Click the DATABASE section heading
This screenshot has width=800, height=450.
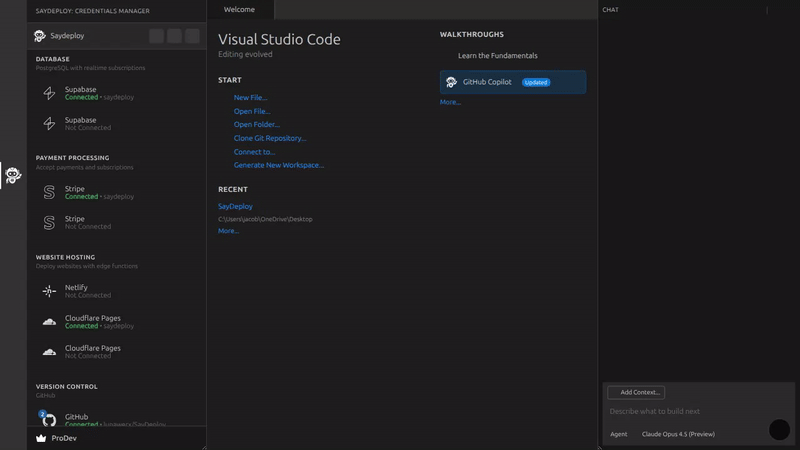(x=53, y=59)
